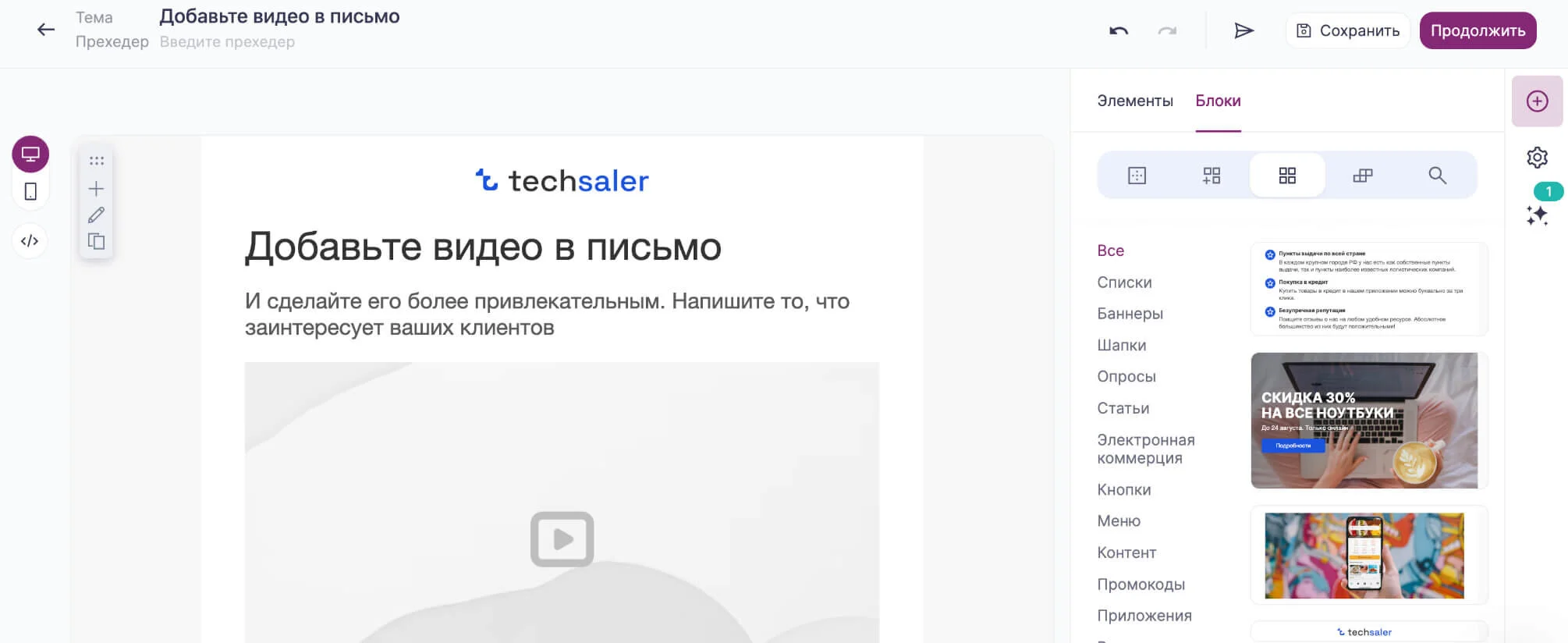The image size is (1568, 643).
Task: Choose the СКИДКА 30% laptop banner thumbnail
Action: [x=1369, y=421]
